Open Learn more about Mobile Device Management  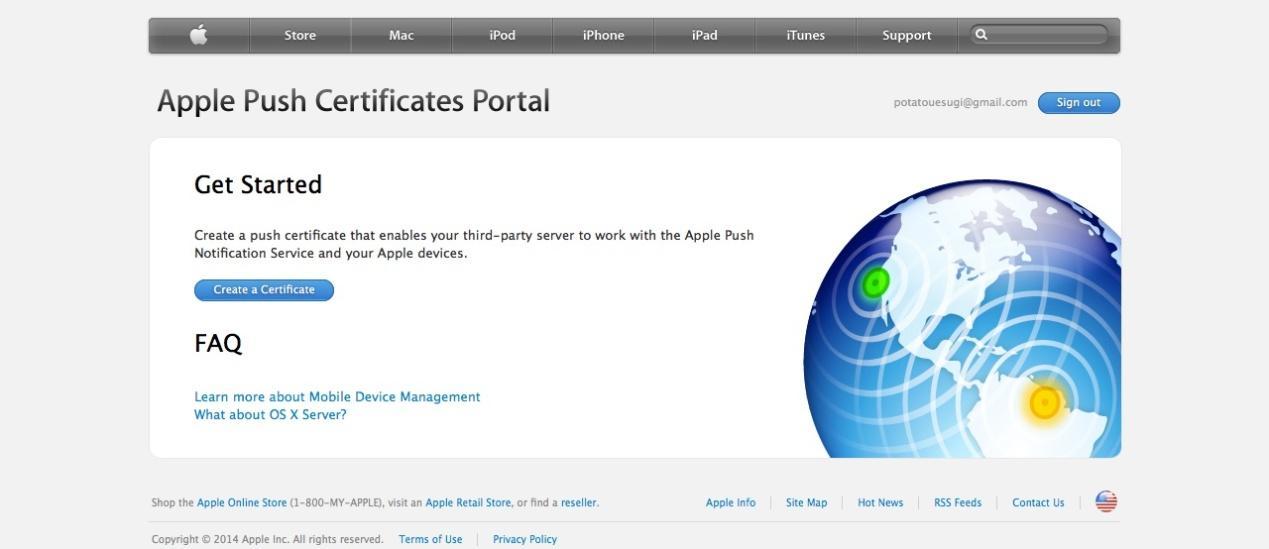[337, 397]
